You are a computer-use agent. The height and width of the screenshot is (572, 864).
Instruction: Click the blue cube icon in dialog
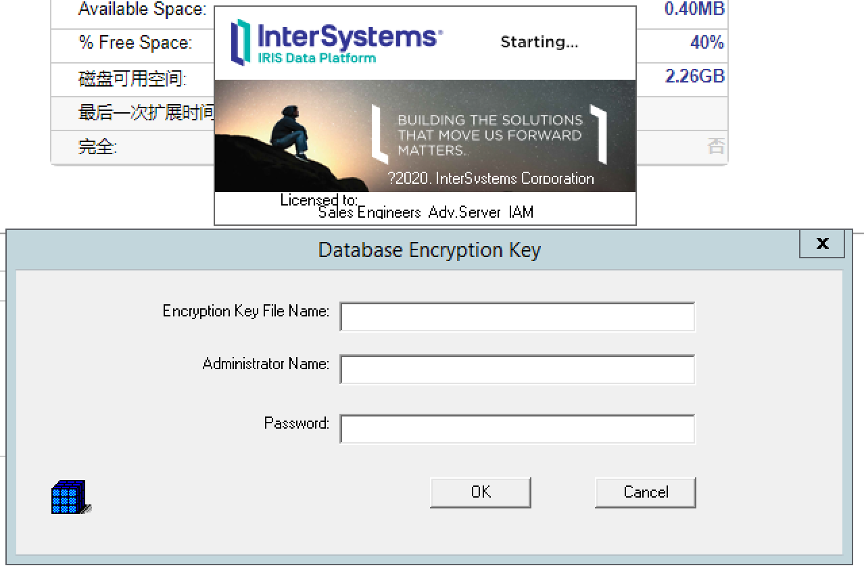point(70,497)
